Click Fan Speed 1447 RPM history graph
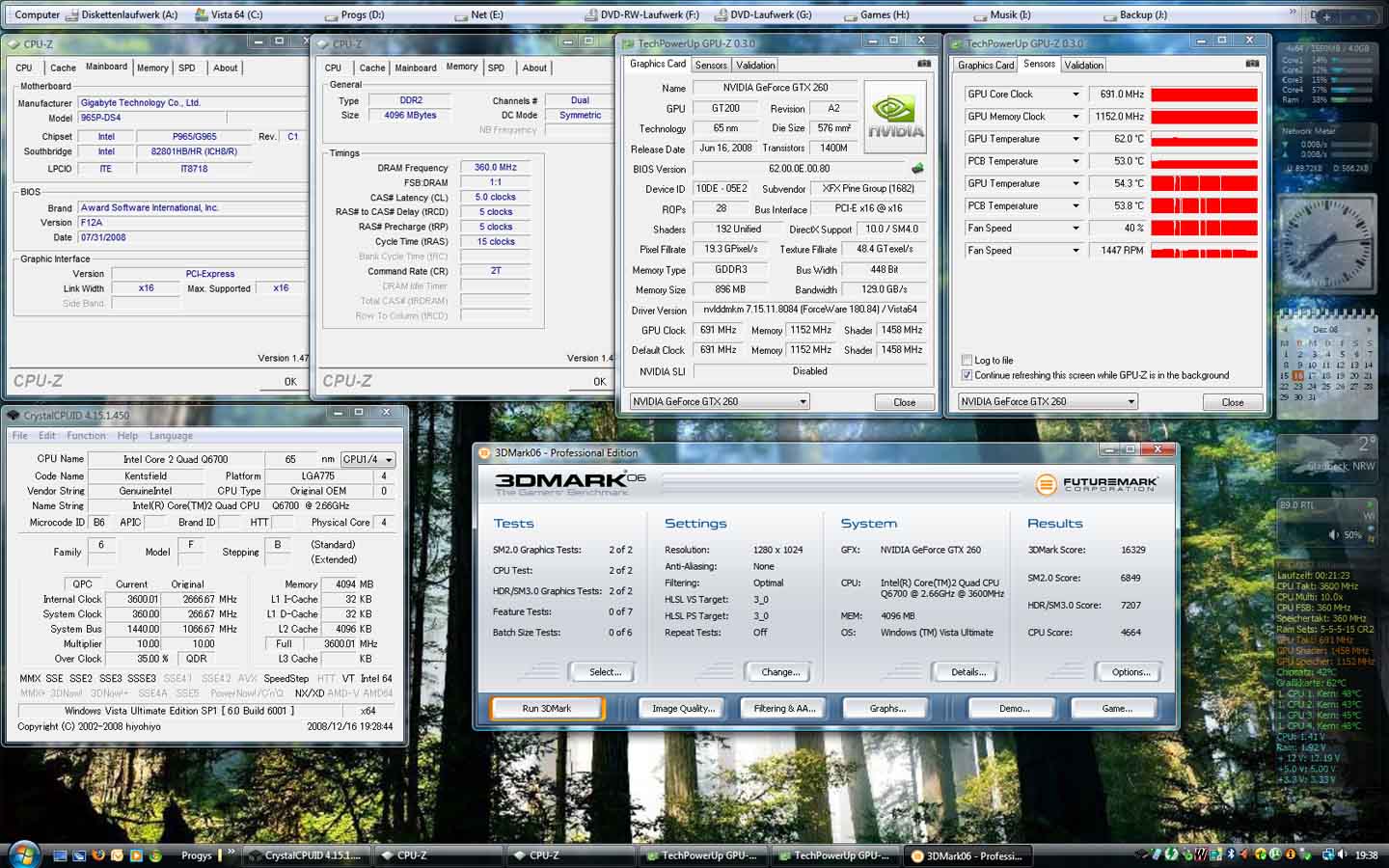 pos(1205,251)
